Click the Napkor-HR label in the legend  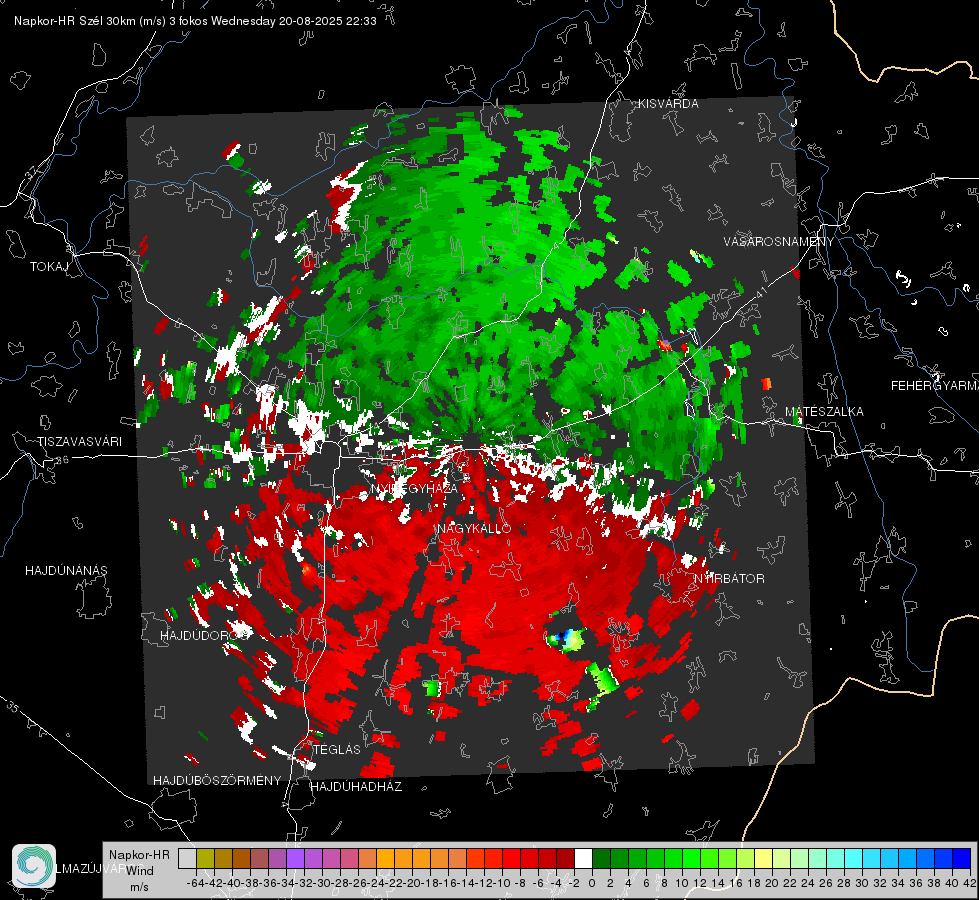coord(139,855)
